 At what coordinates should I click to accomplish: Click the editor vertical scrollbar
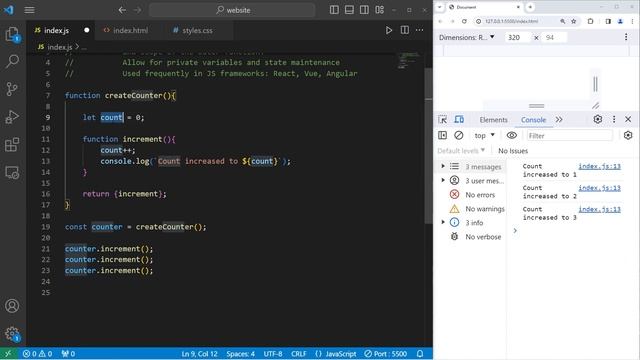428,145
